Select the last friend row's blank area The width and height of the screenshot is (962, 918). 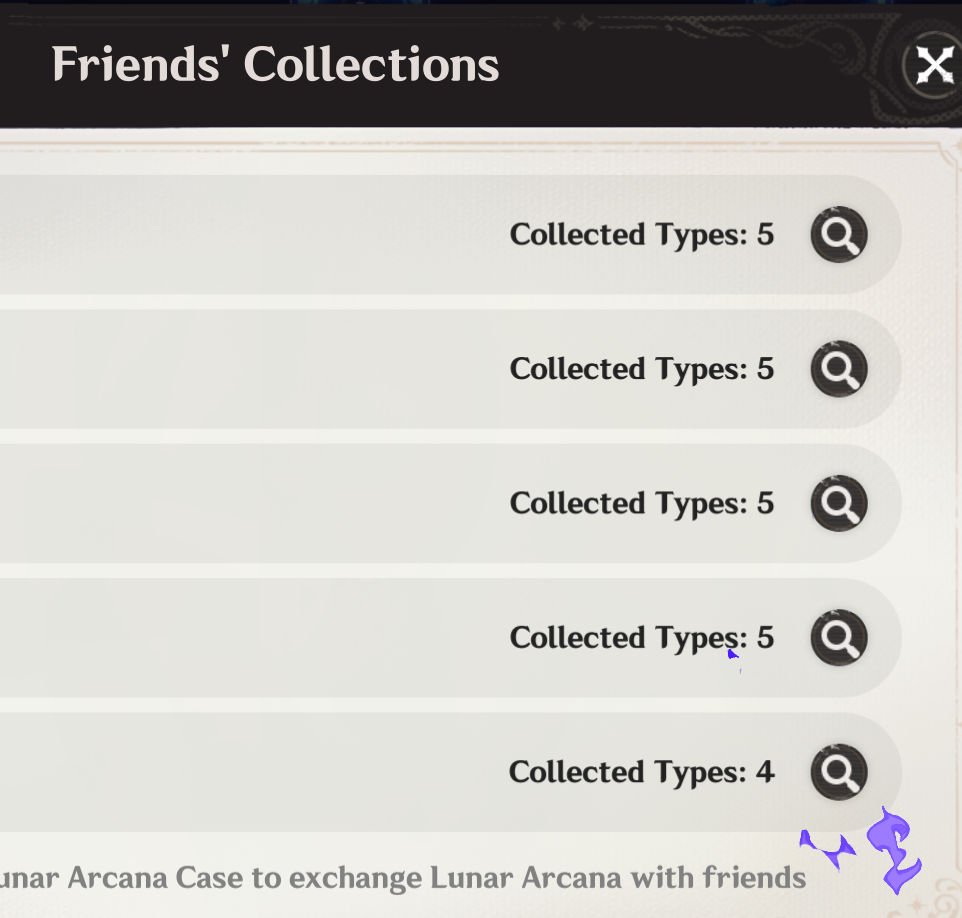250,772
